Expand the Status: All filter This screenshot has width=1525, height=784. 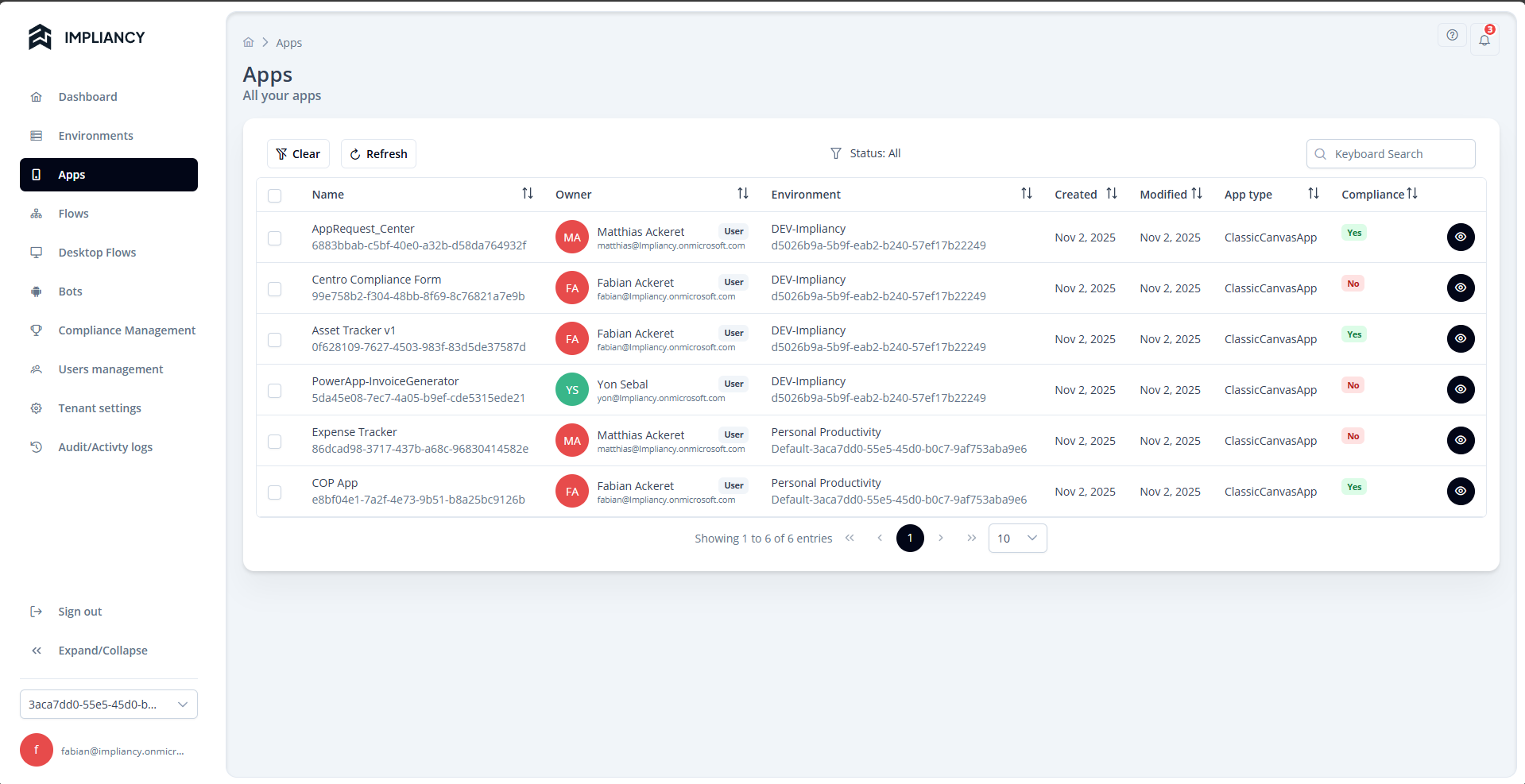tap(865, 153)
